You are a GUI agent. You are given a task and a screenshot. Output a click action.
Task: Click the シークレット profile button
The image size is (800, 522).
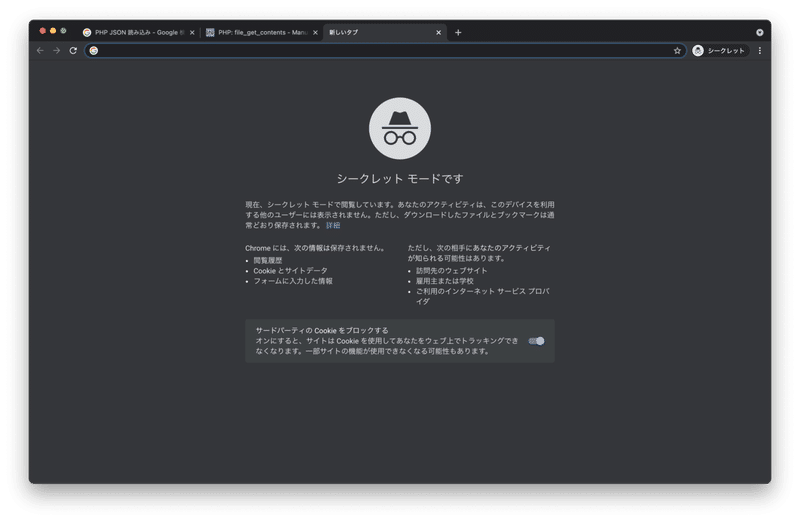(720, 51)
